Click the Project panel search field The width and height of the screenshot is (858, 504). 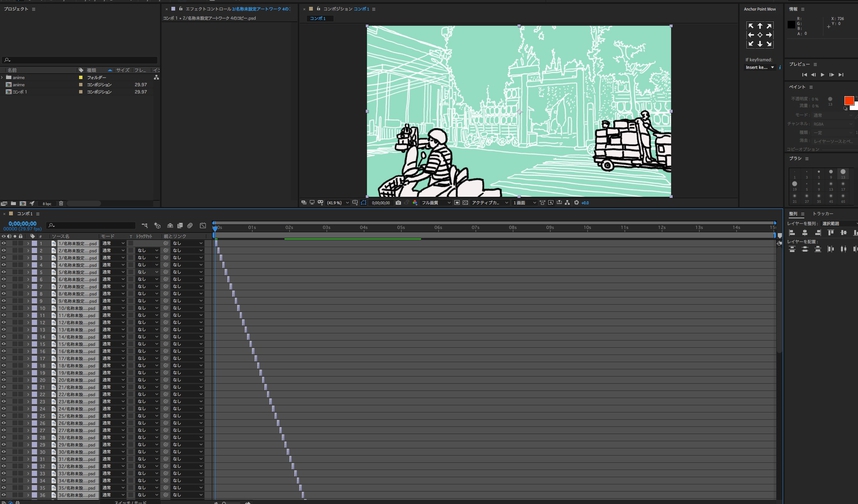point(80,60)
